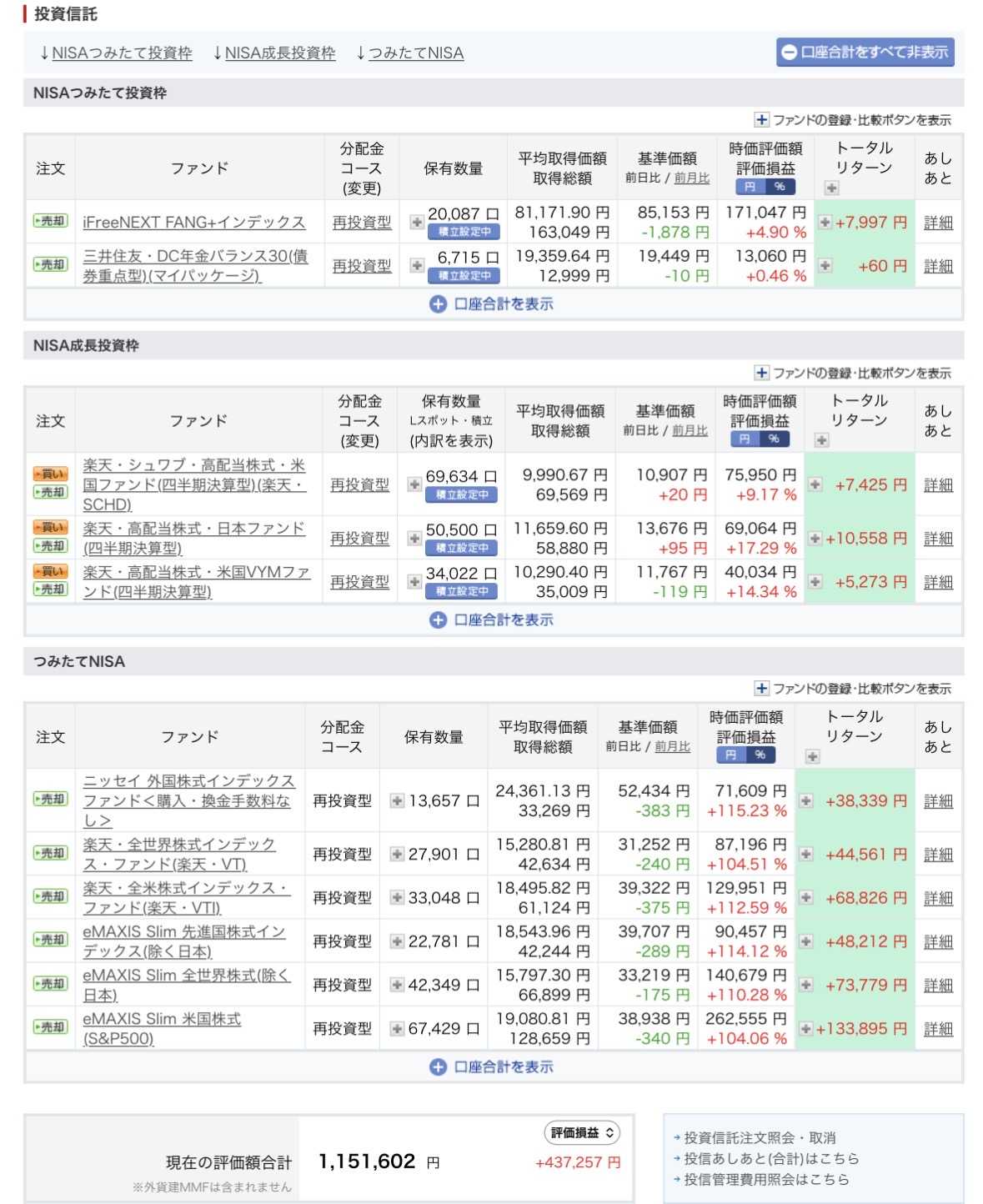Click 売却 icon for 楽天・高配当株式・日本ファンド
This screenshot has height=1204, width=983.
[x=50, y=546]
